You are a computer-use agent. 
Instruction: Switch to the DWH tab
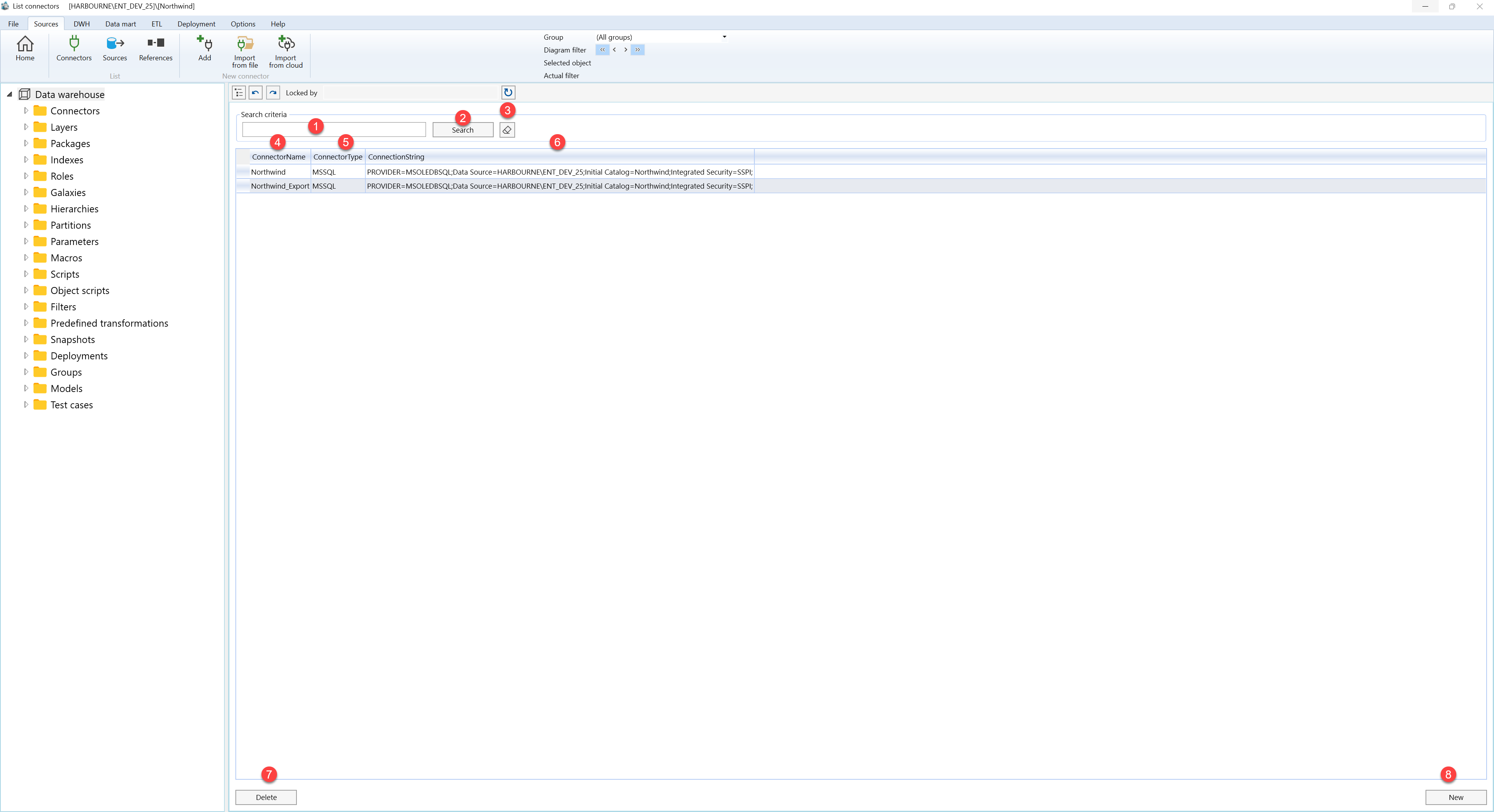point(81,24)
